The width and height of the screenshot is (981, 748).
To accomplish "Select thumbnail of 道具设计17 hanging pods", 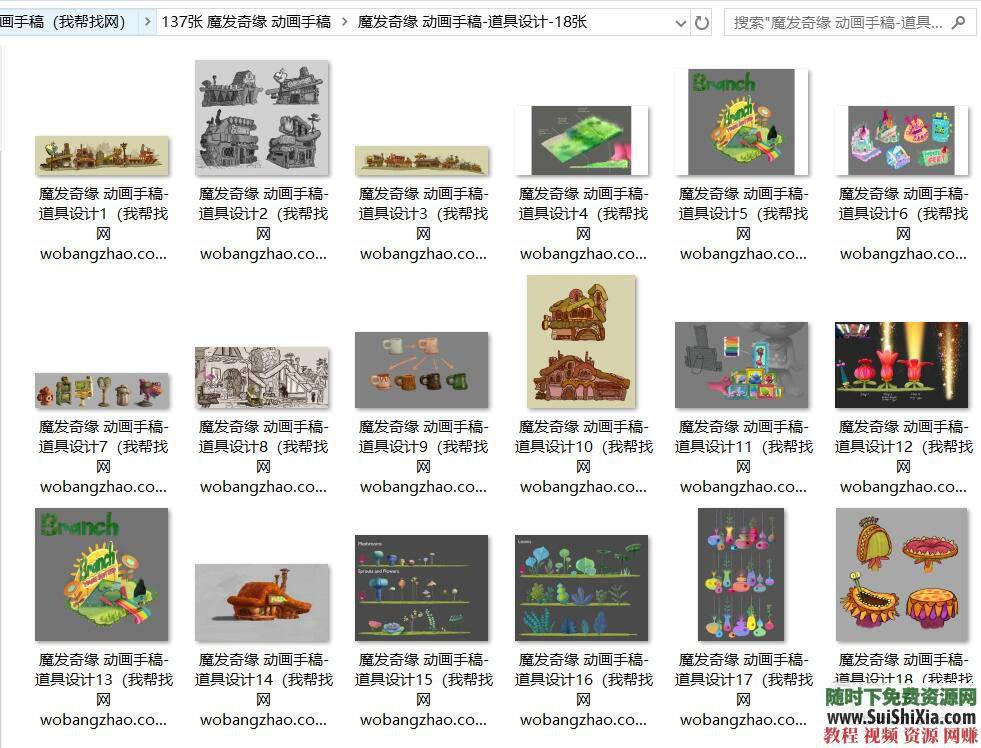I will [741, 574].
